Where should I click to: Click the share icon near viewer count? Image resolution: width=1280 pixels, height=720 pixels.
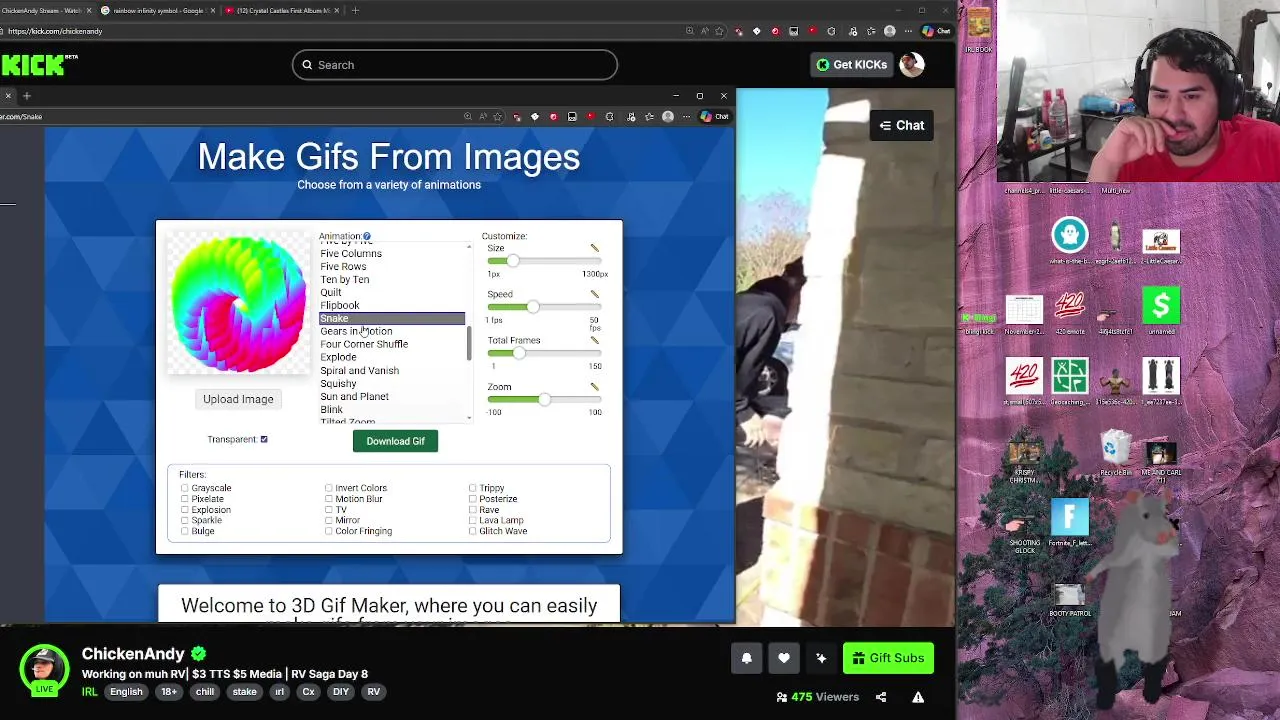click(881, 697)
